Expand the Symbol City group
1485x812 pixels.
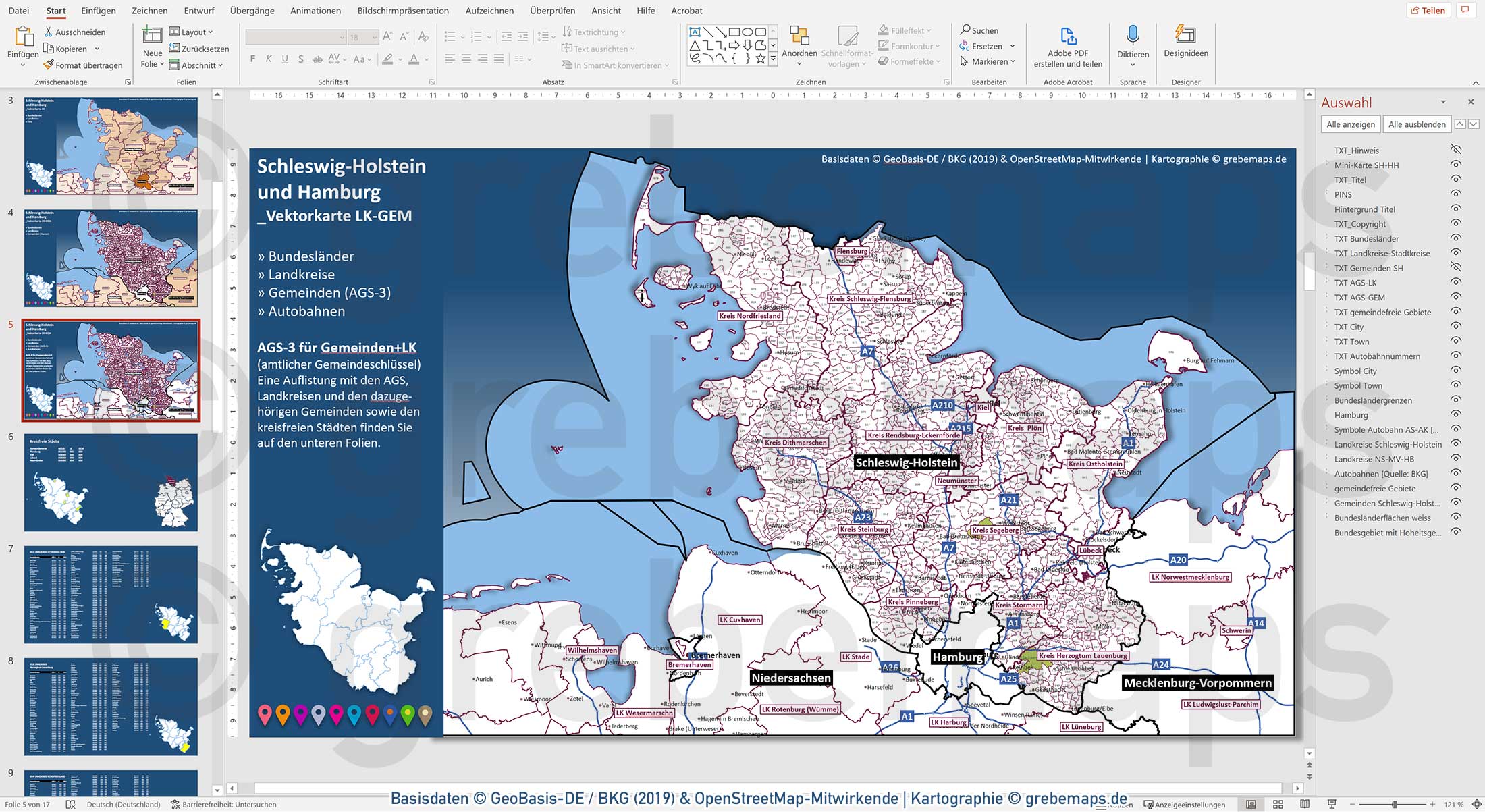click(x=1327, y=369)
